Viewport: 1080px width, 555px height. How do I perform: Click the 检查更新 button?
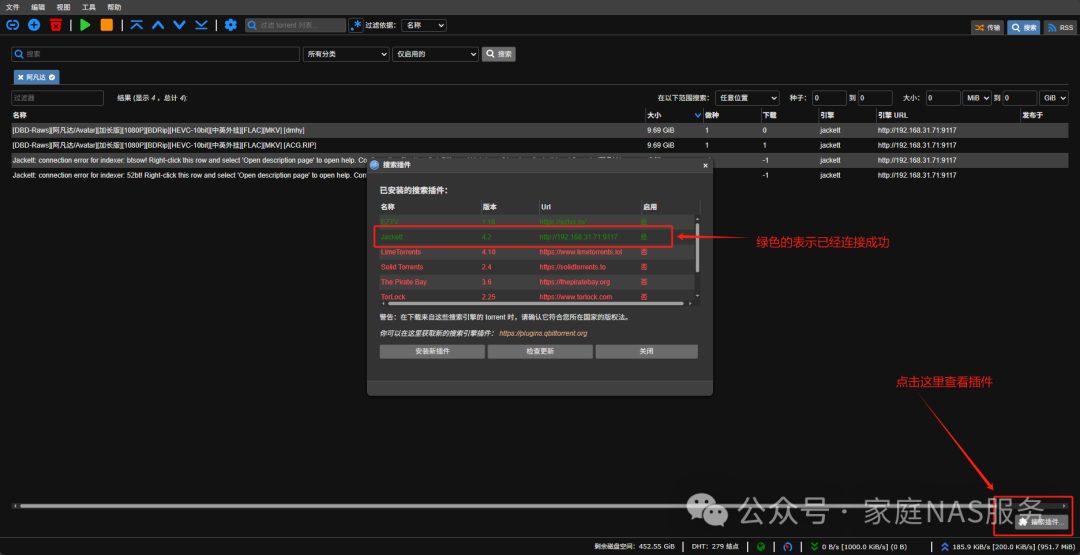(x=540, y=351)
